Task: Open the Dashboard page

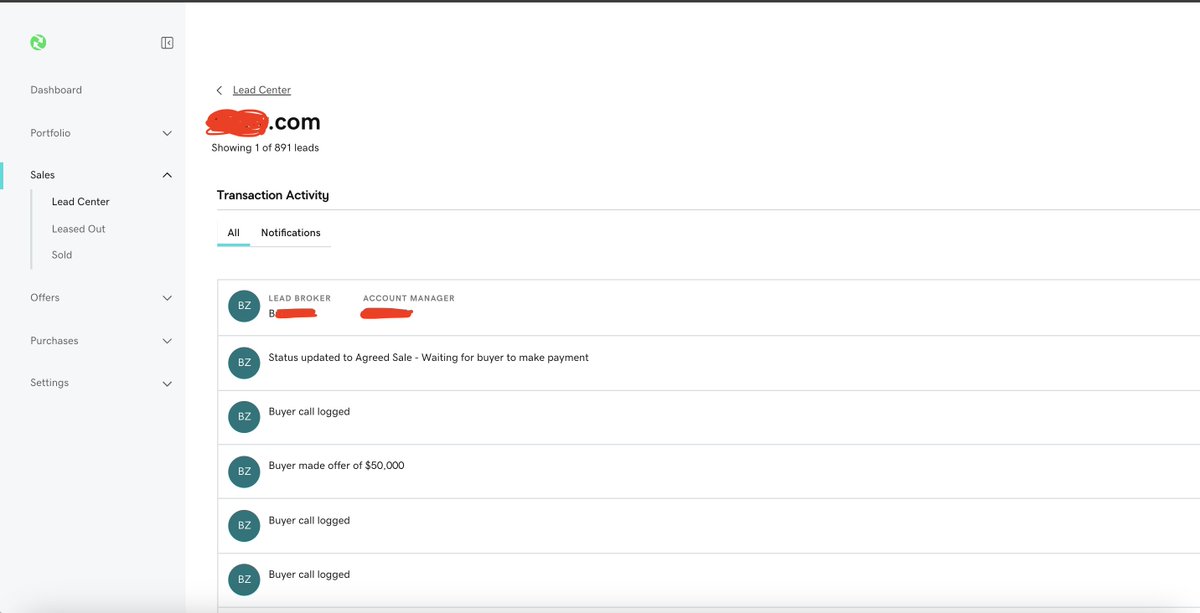Action: pyautogui.click(x=56, y=90)
